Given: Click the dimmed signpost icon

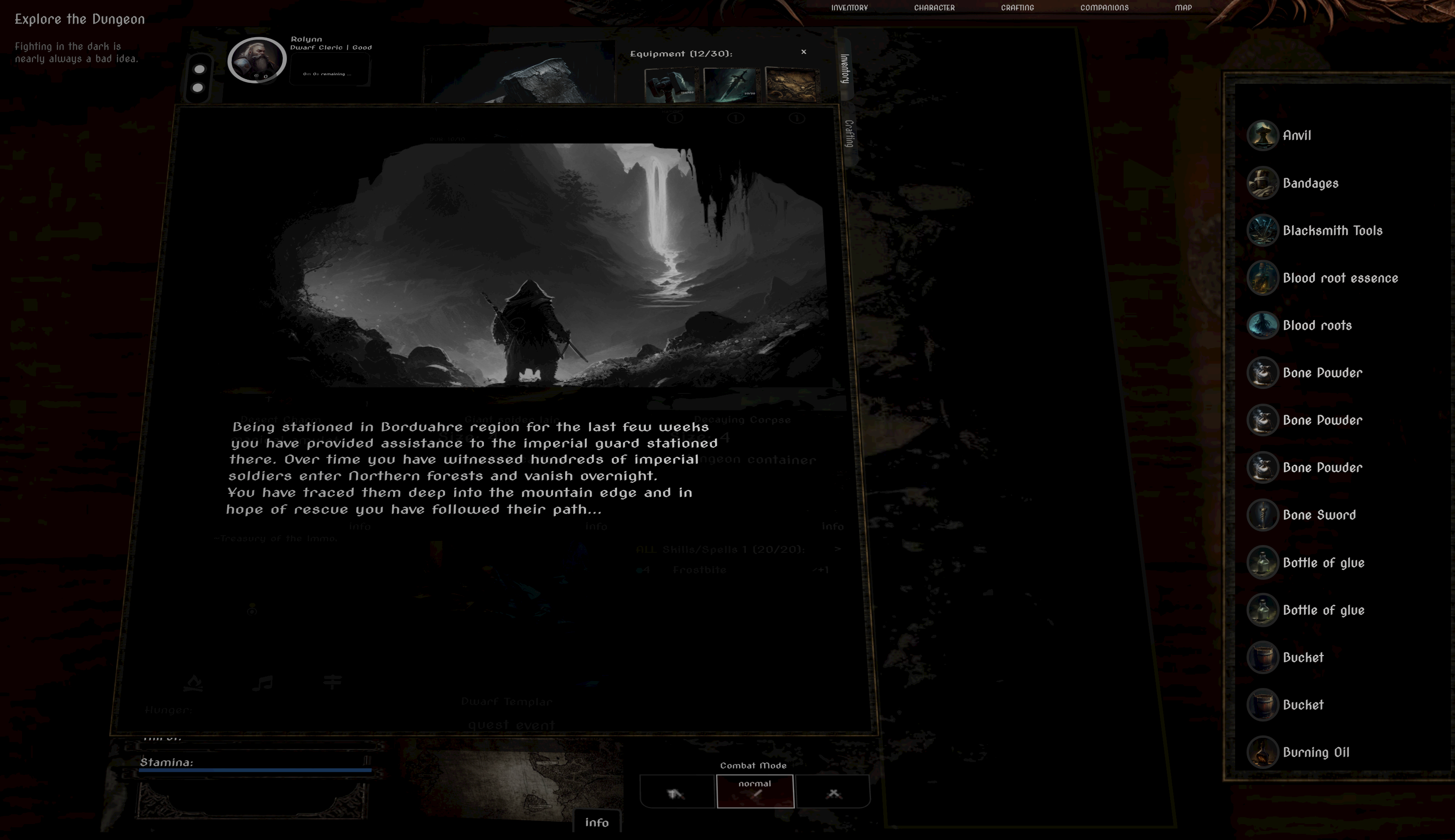Looking at the screenshot, I should 332,682.
